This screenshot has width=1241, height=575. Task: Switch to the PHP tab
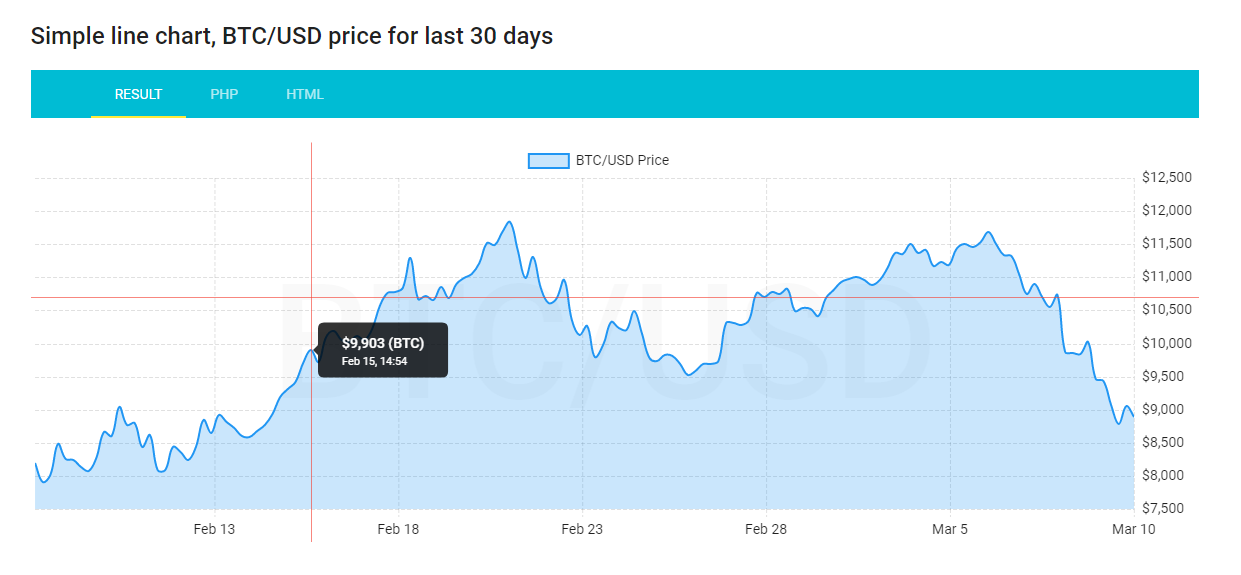224,94
